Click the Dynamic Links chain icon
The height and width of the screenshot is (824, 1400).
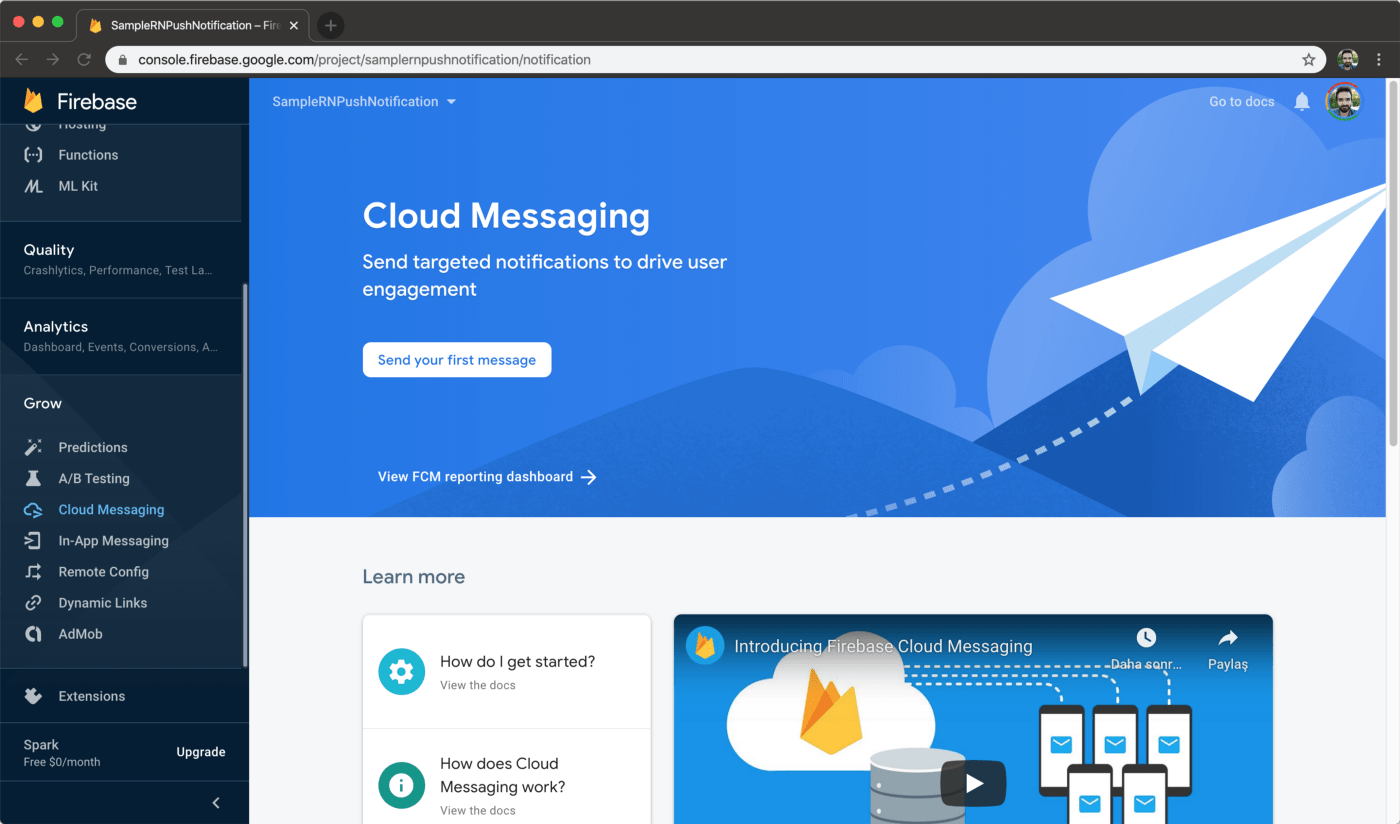(x=33, y=603)
